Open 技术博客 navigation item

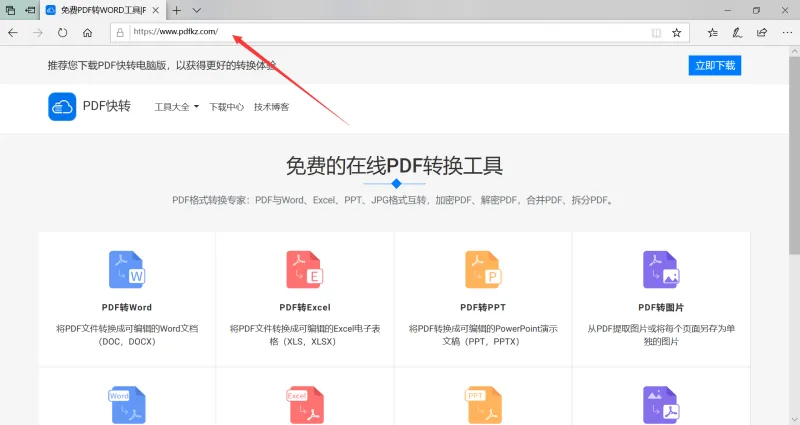[x=271, y=107]
